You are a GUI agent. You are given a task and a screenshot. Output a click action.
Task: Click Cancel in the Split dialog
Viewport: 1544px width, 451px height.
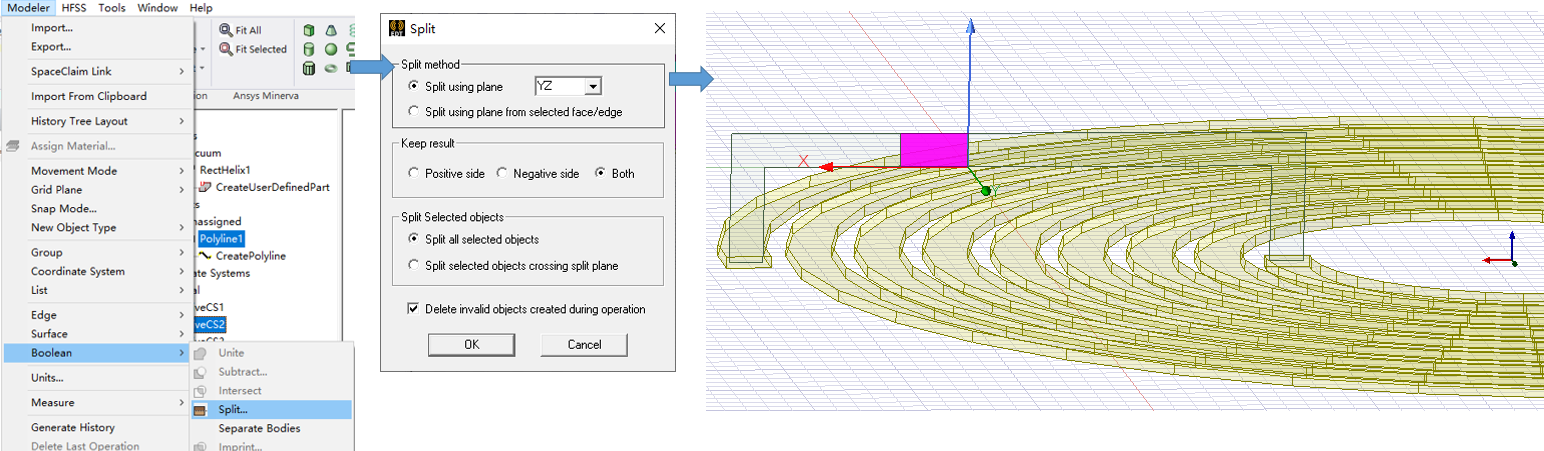tap(584, 344)
